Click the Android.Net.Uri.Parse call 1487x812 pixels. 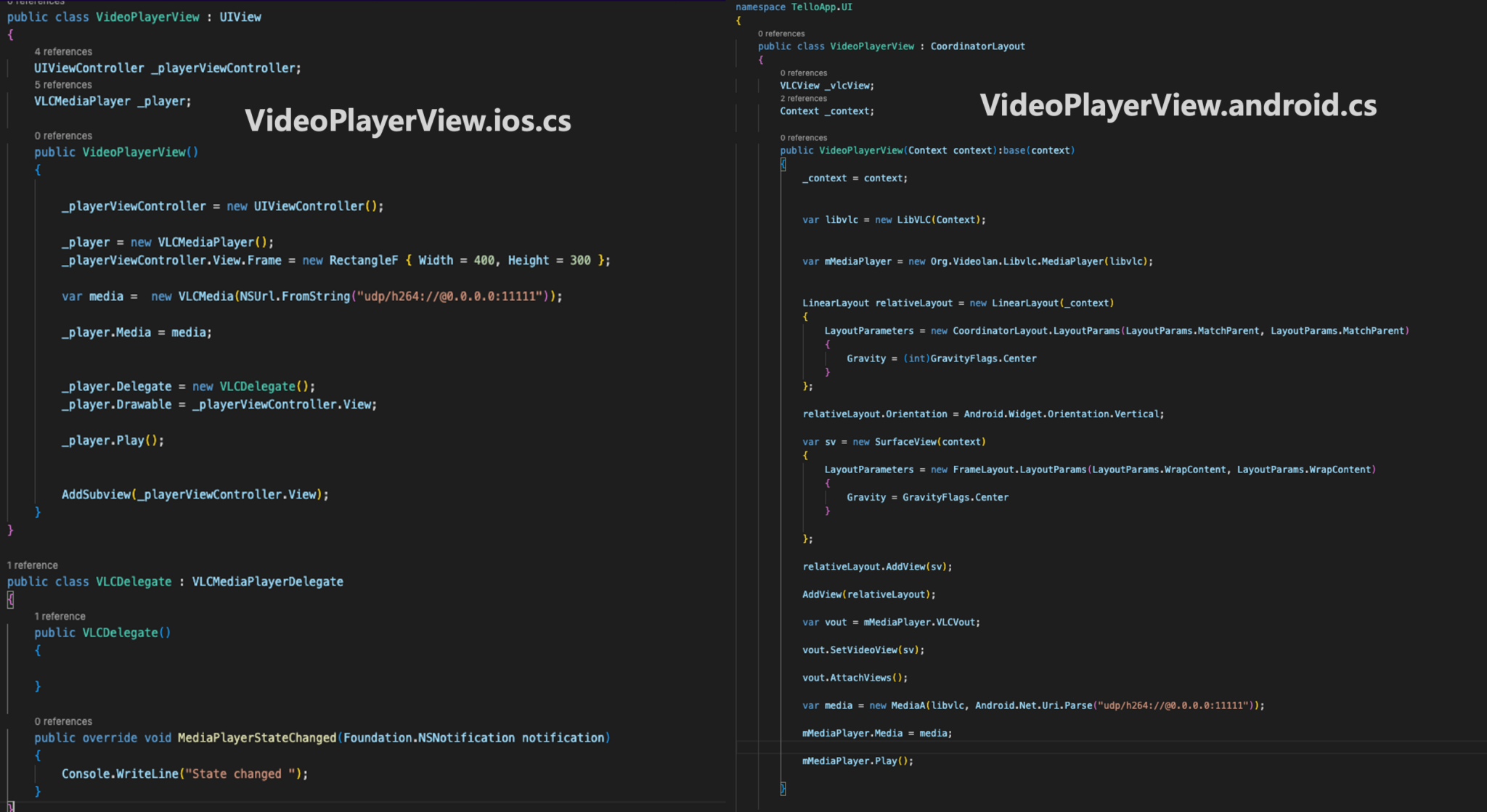coord(1032,705)
